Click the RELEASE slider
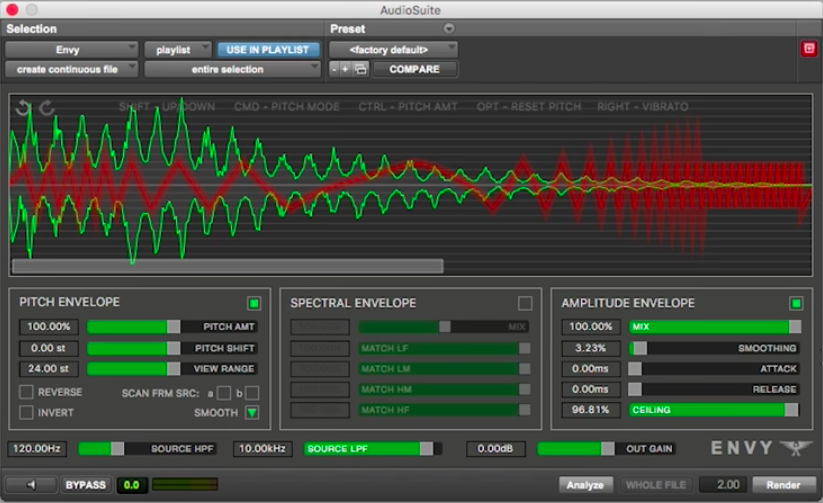 [x=715, y=389]
